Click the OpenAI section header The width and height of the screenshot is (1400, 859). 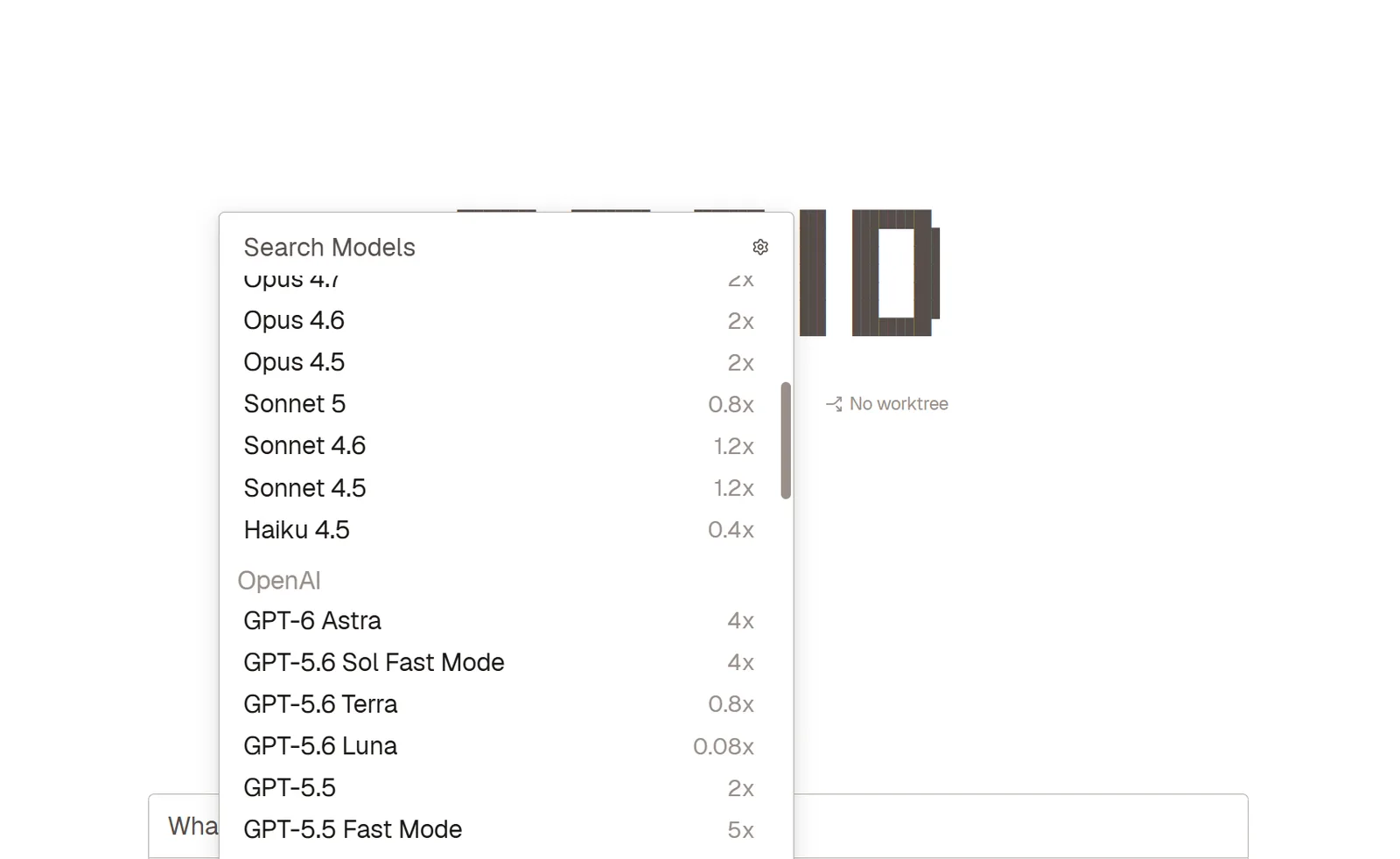279,581
